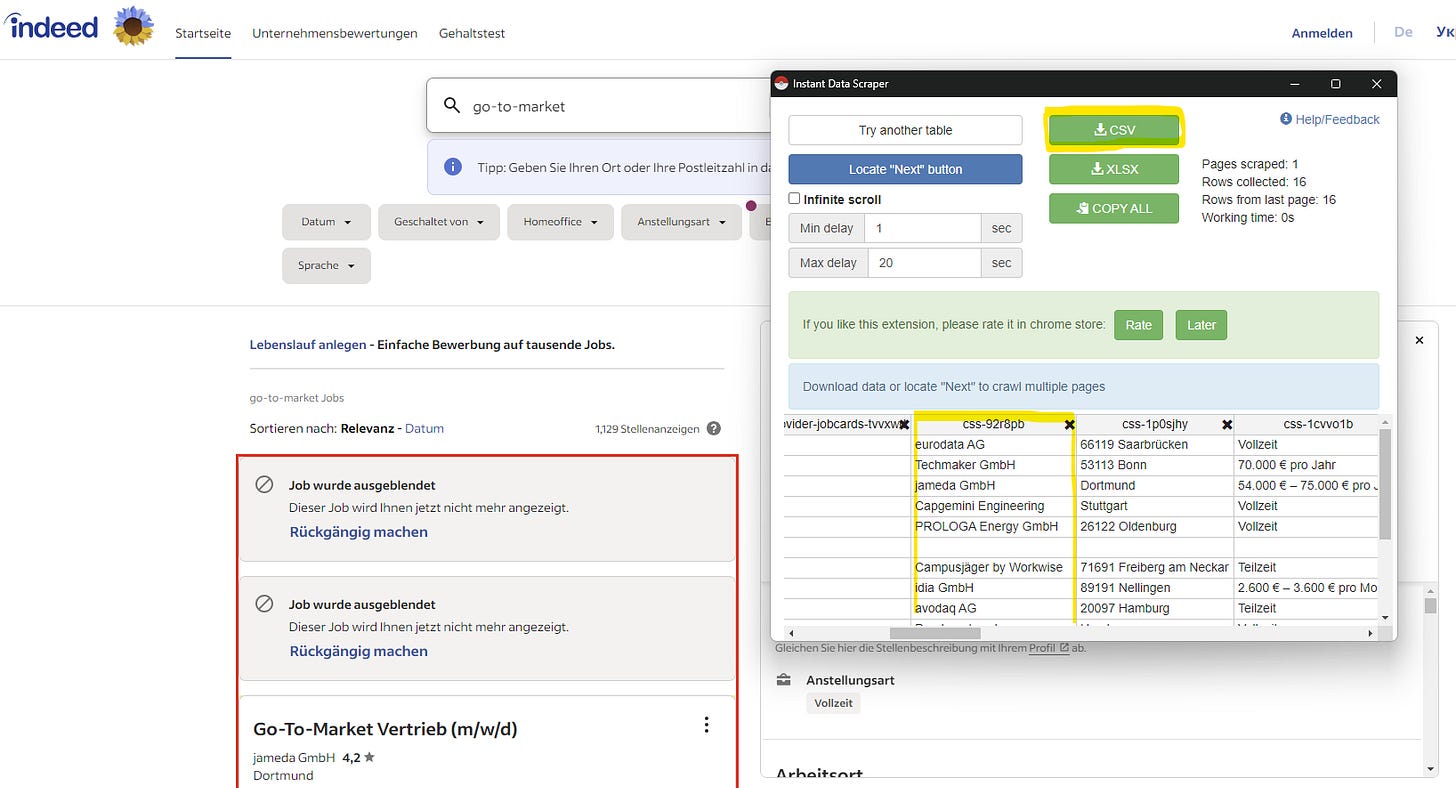Select the avodaq AG cell

point(994,608)
